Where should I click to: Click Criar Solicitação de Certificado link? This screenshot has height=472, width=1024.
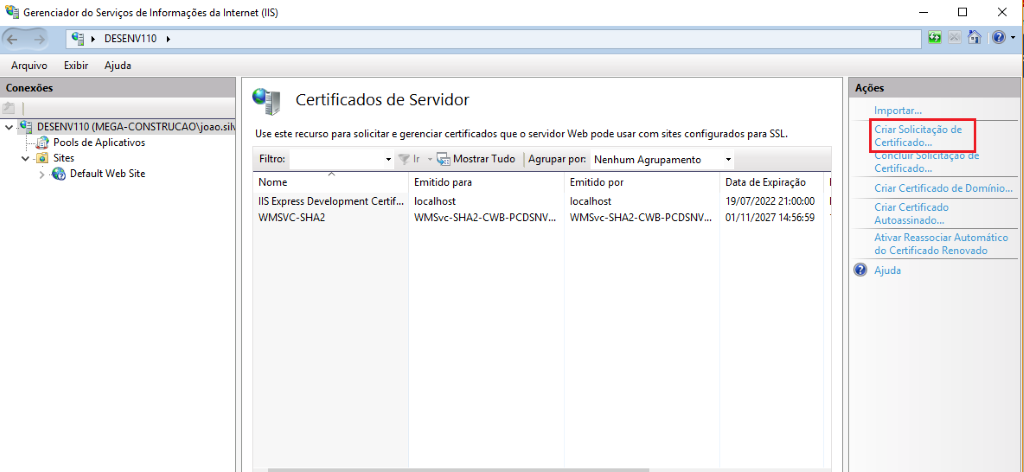pos(917,136)
